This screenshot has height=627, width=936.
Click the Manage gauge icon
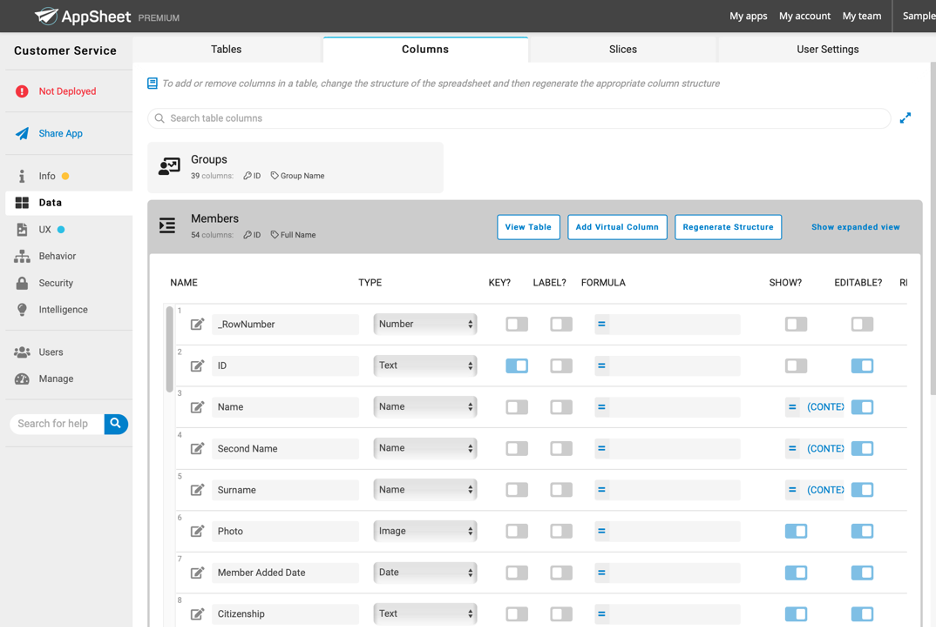(22, 379)
